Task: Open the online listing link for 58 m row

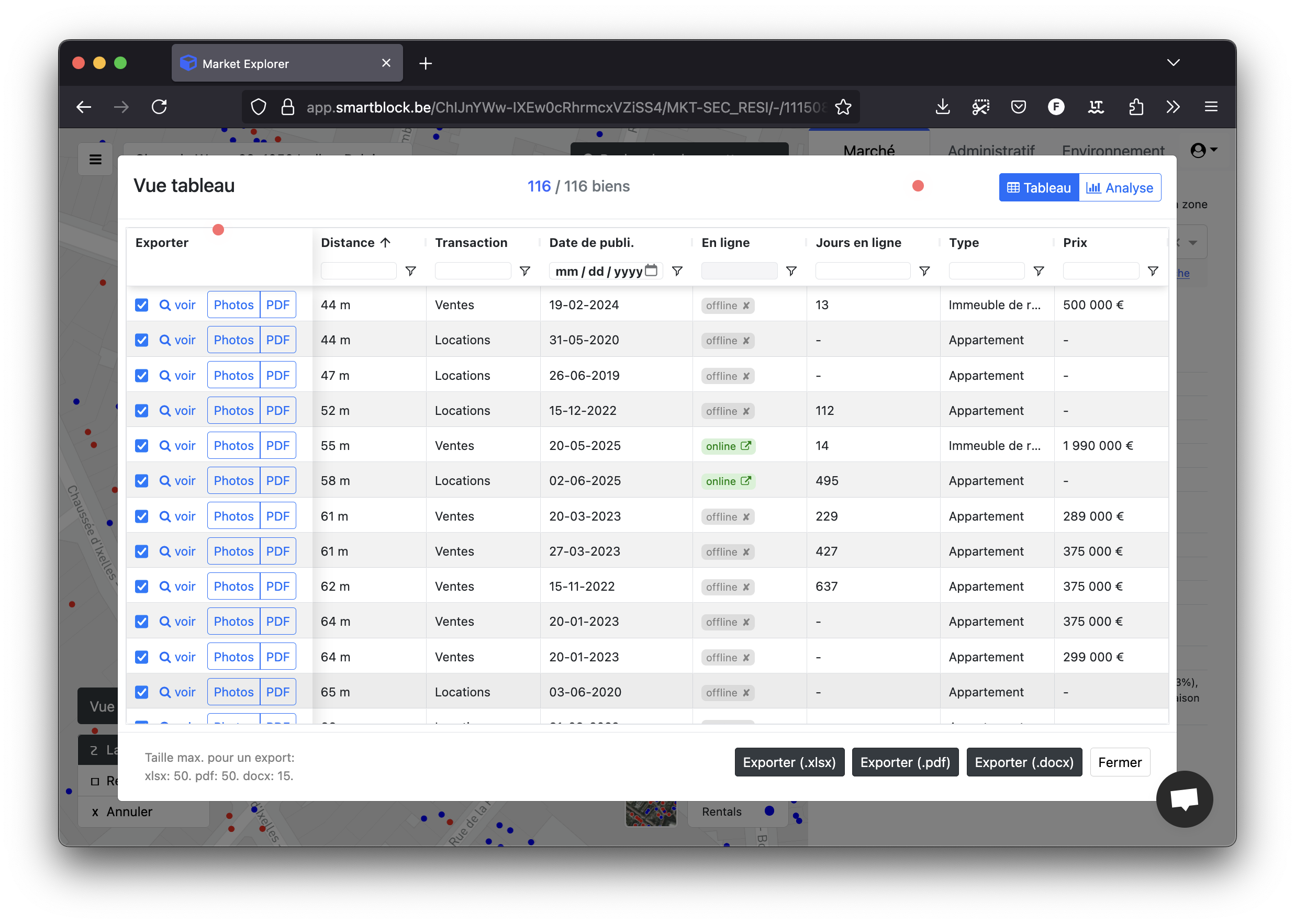Action: [728, 481]
